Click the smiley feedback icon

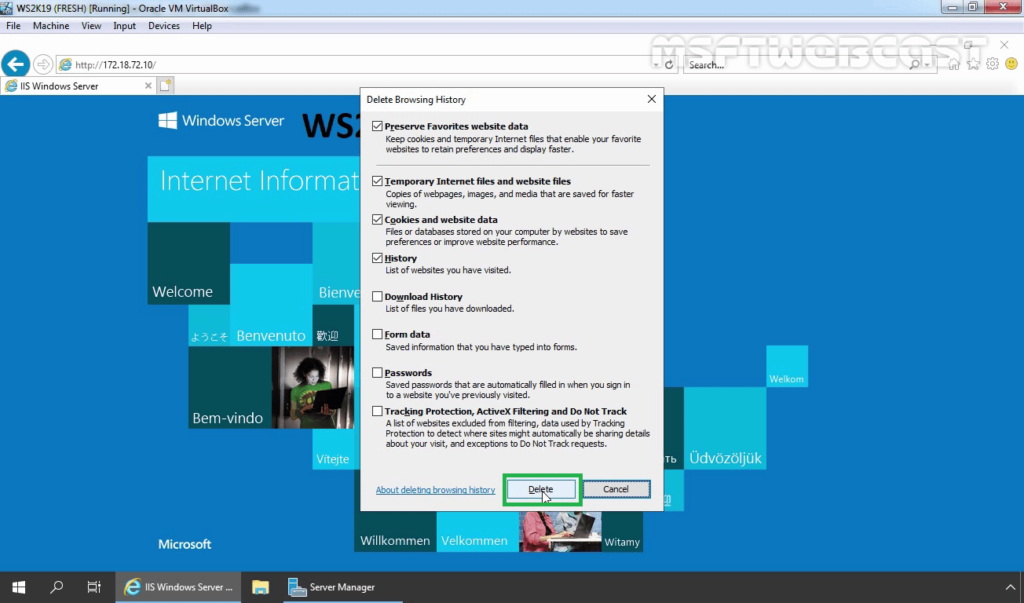click(1012, 64)
